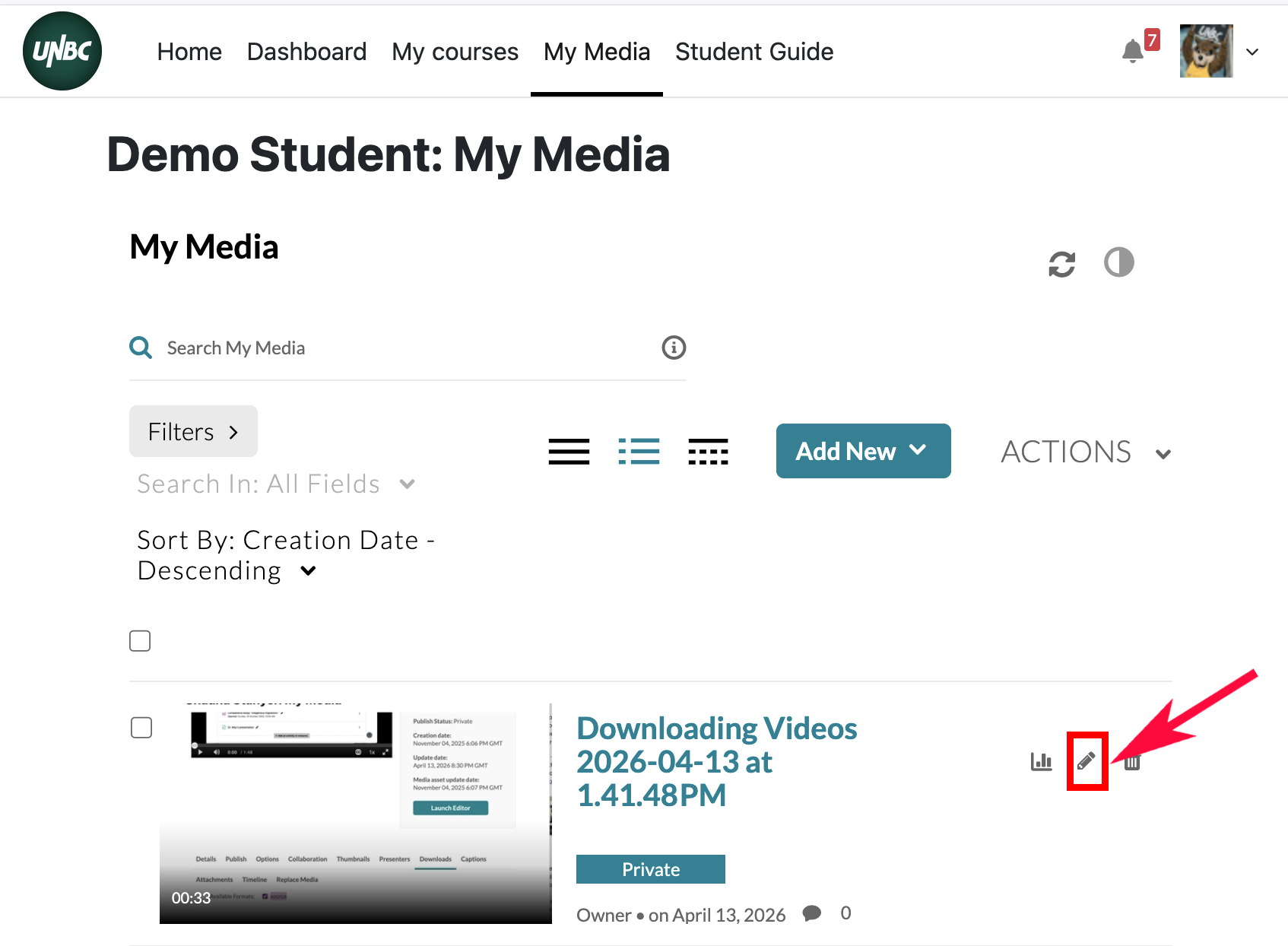1288x946 pixels.
Task: Delete the Downloading Videos entry
Action: pos(1132,763)
